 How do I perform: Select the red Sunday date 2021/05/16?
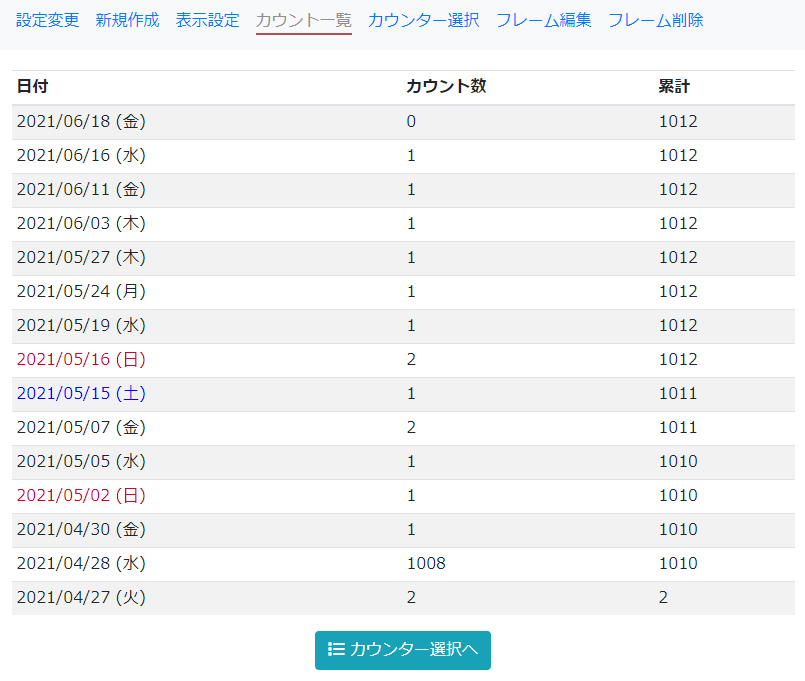coord(81,359)
